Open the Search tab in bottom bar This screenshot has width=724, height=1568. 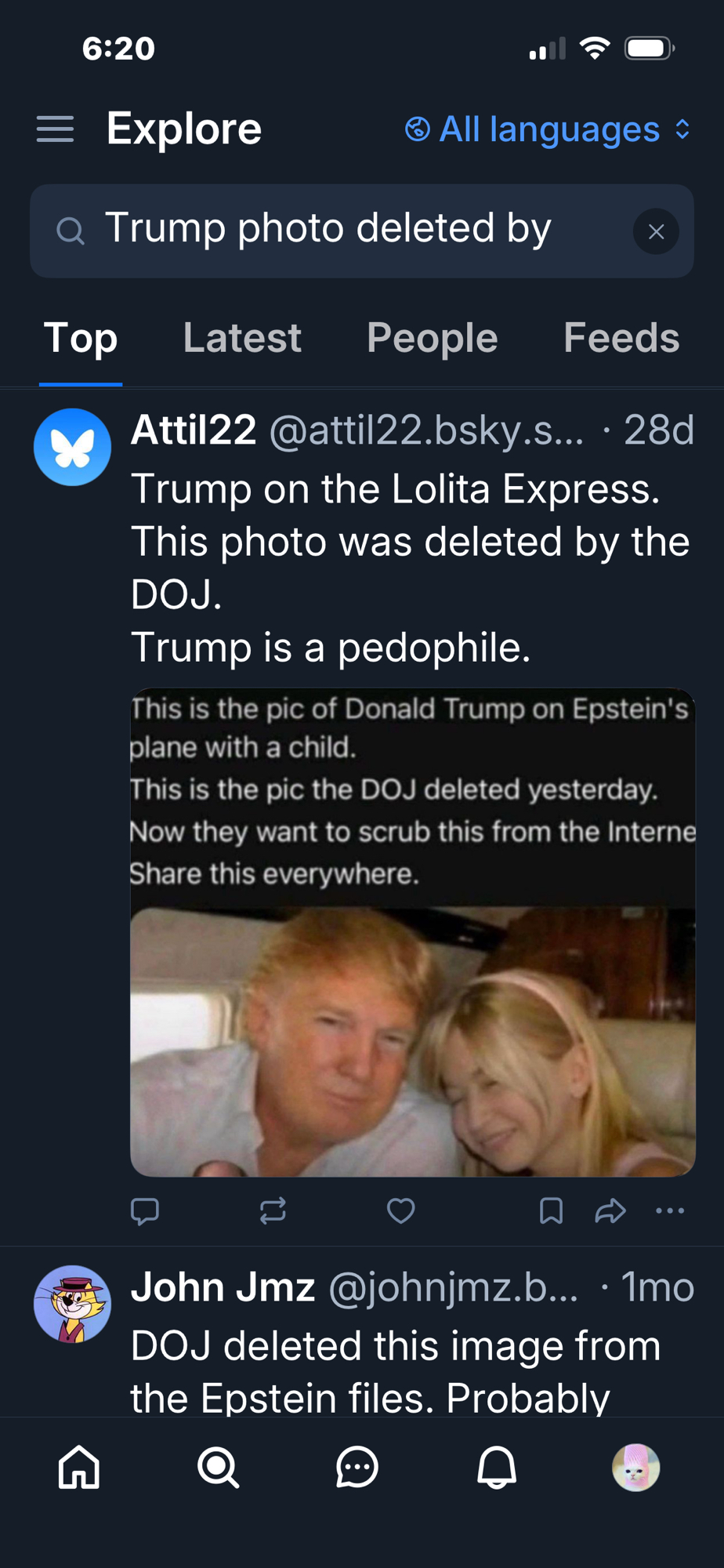(x=218, y=1468)
